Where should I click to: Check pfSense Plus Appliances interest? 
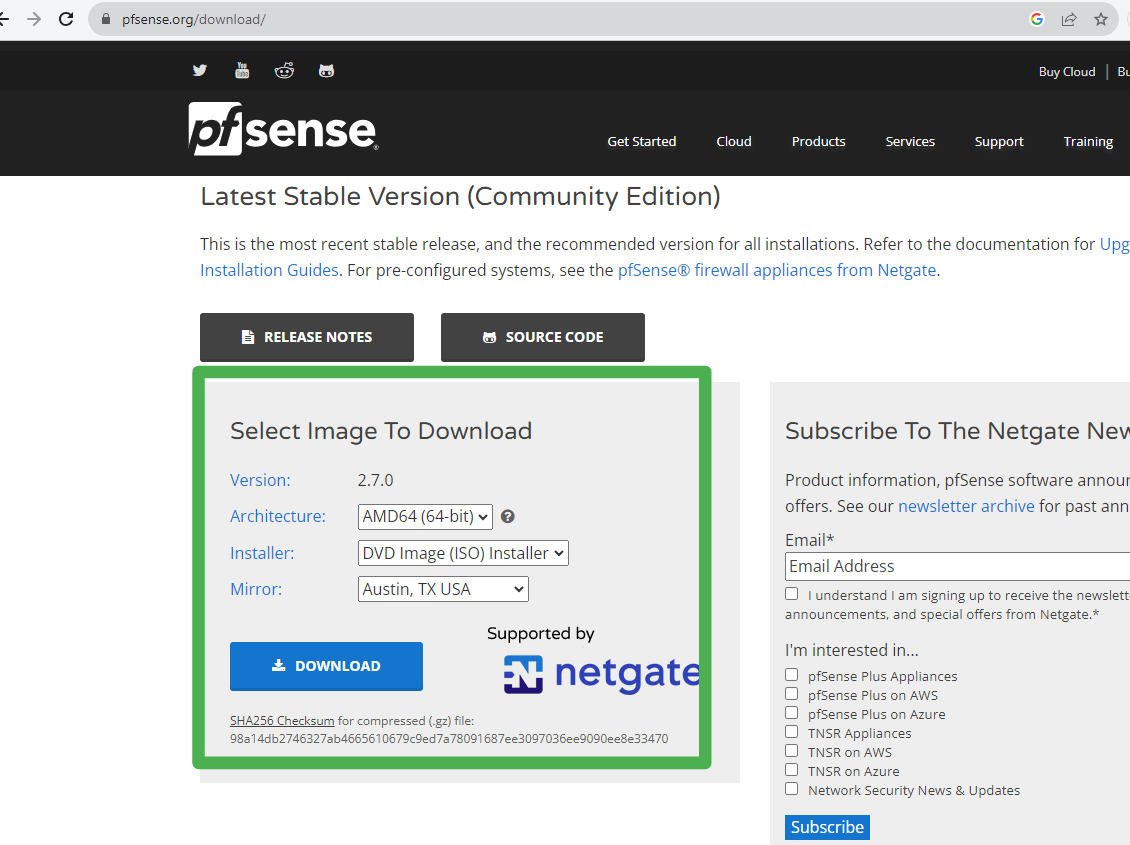click(791, 675)
